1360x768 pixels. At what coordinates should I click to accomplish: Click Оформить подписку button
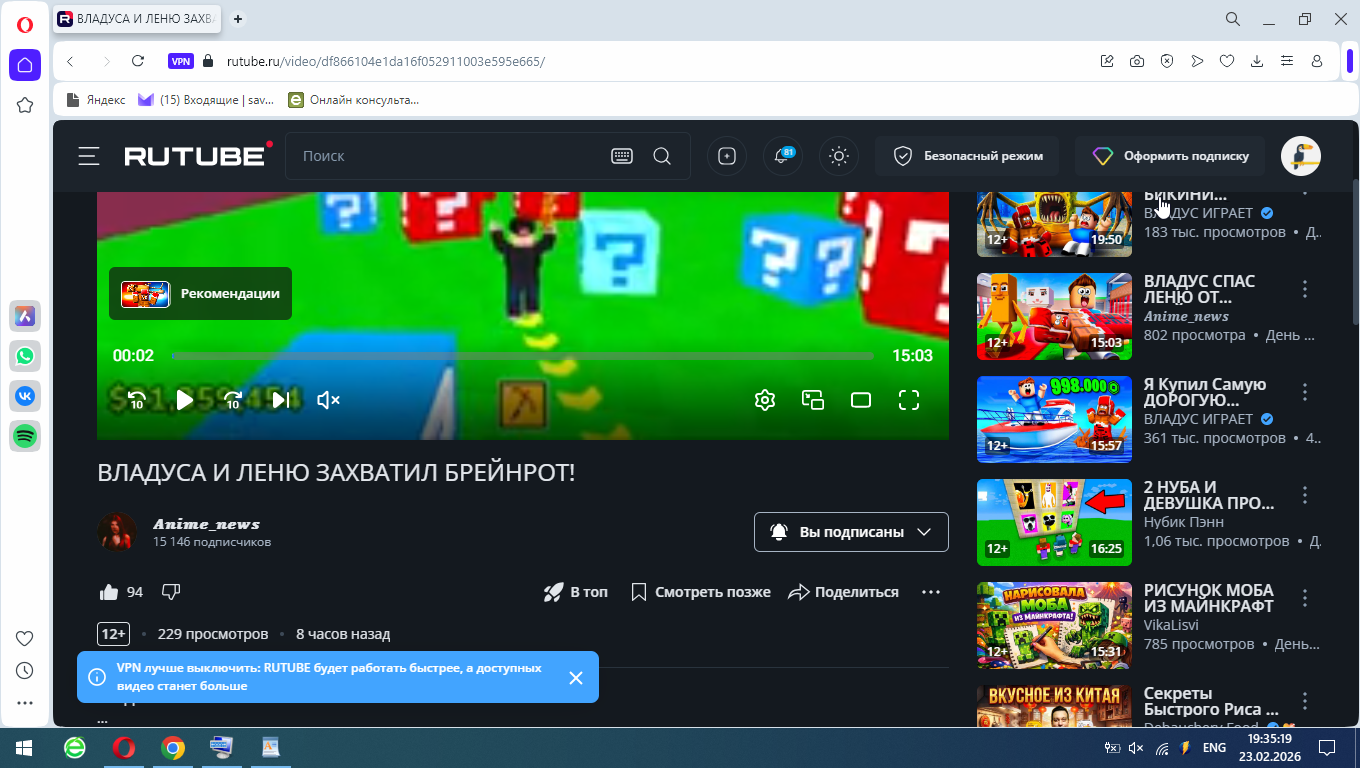point(1170,156)
